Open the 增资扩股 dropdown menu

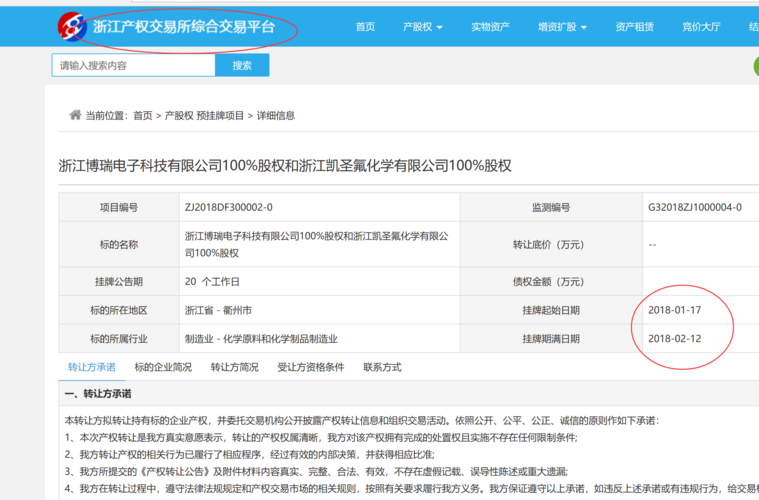click(562, 27)
